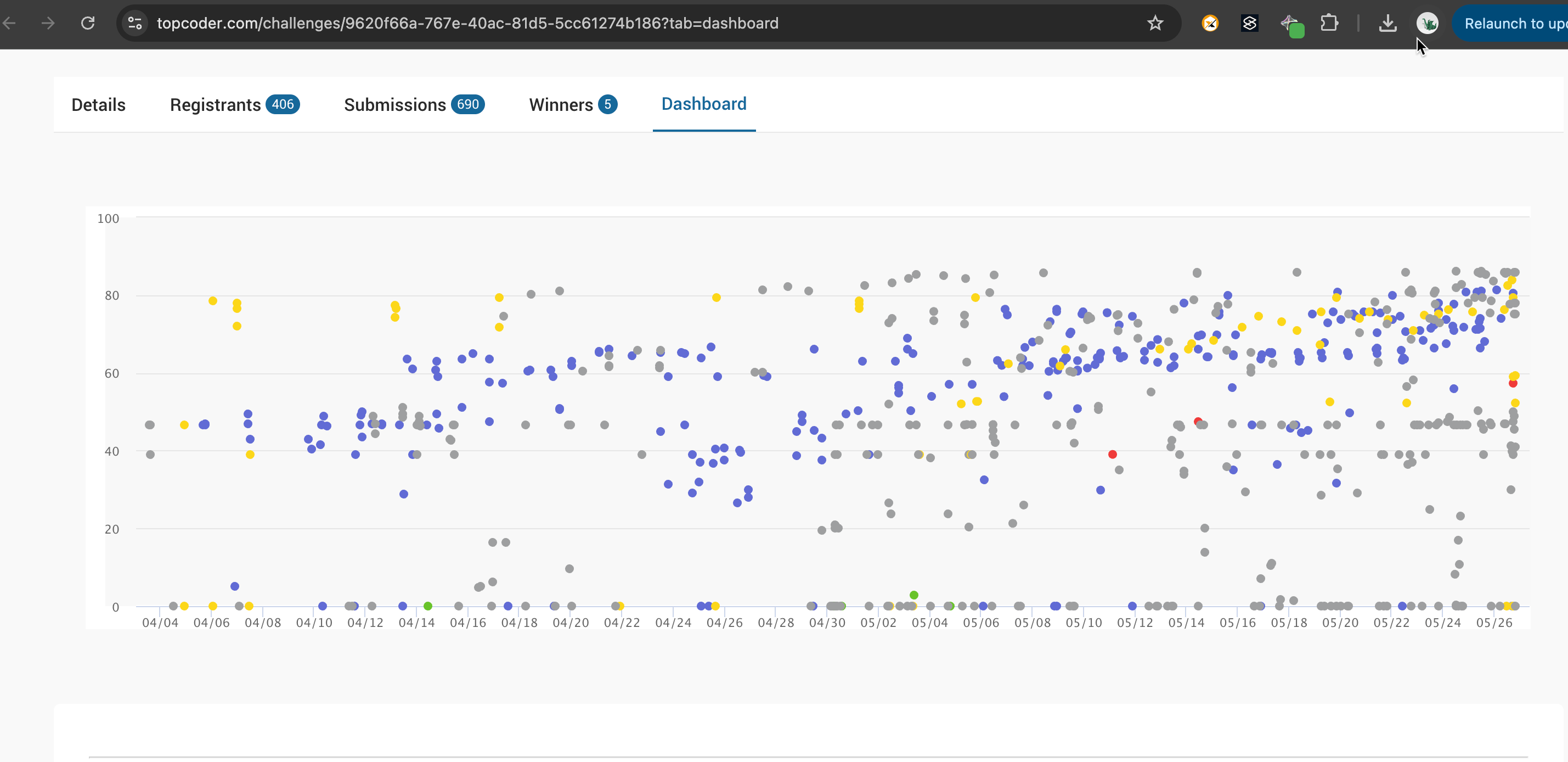Image resolution: width=1568 pixels, height=762 pixels.
Task: Open extension icon with green badge
Action: tap(1291, 25)
